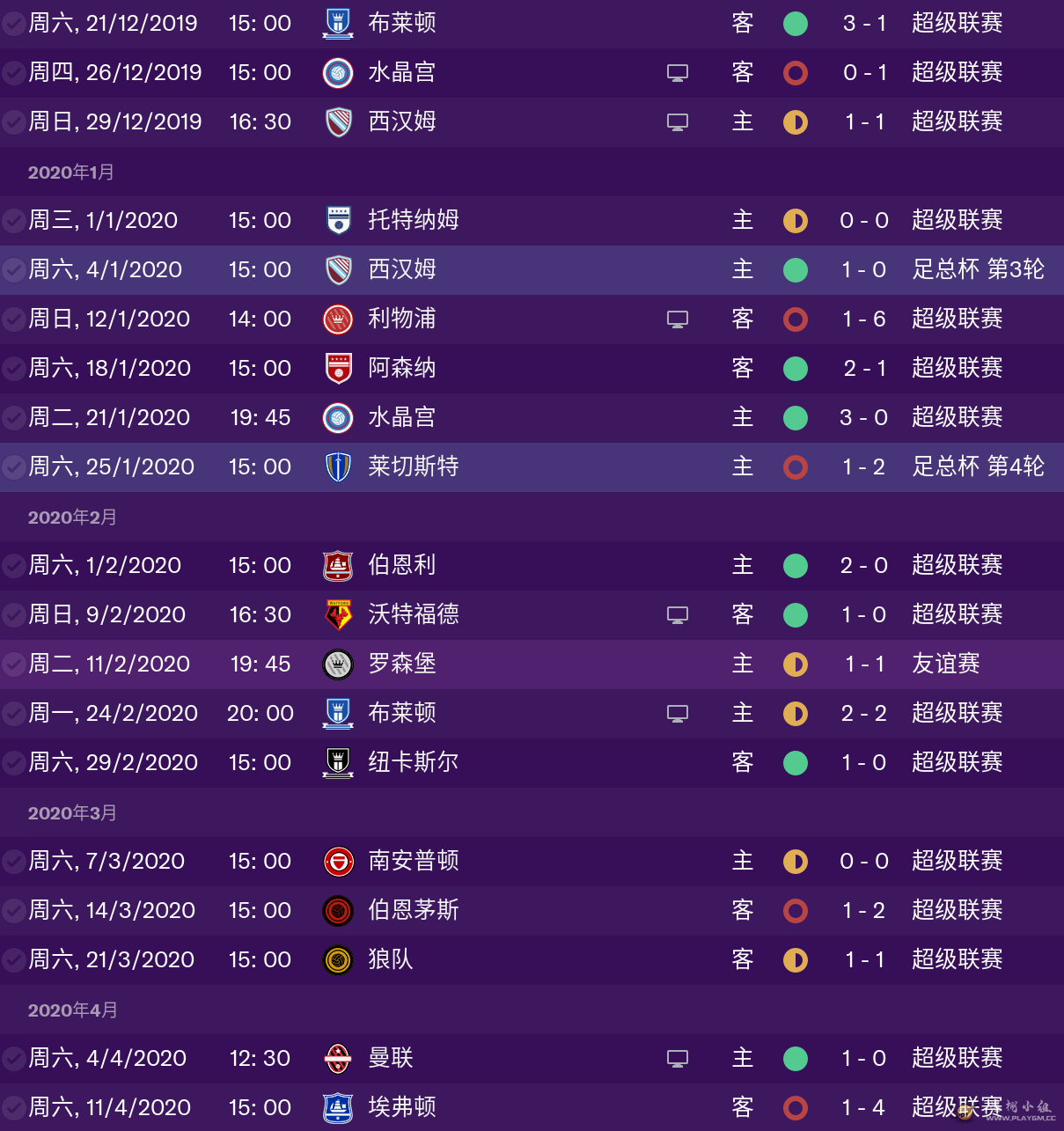Toggle the checkmark for 25/1/2020 Leicester fixture

pos(12,467)
